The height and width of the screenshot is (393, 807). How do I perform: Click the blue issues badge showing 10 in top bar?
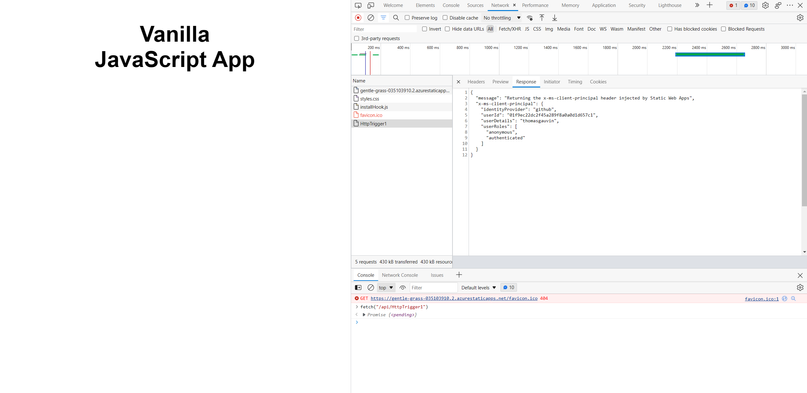click(x=749, y=5)
